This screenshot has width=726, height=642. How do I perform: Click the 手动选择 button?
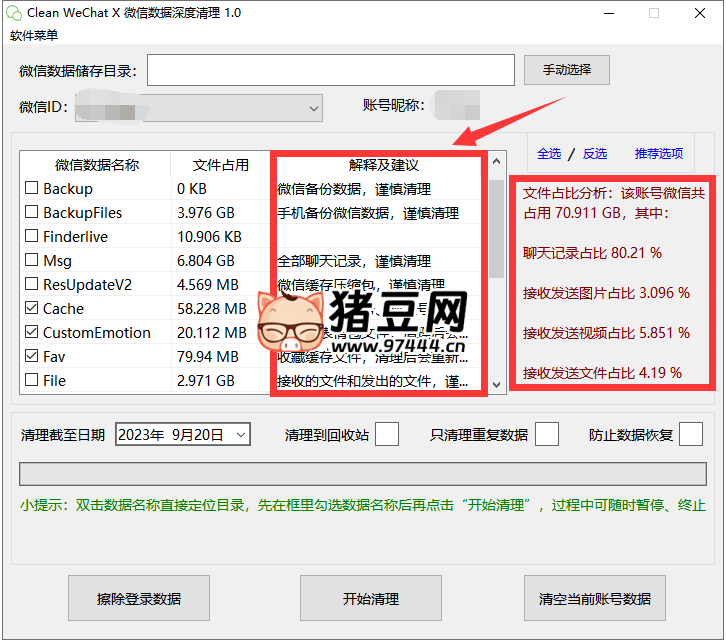pos(566,70)
